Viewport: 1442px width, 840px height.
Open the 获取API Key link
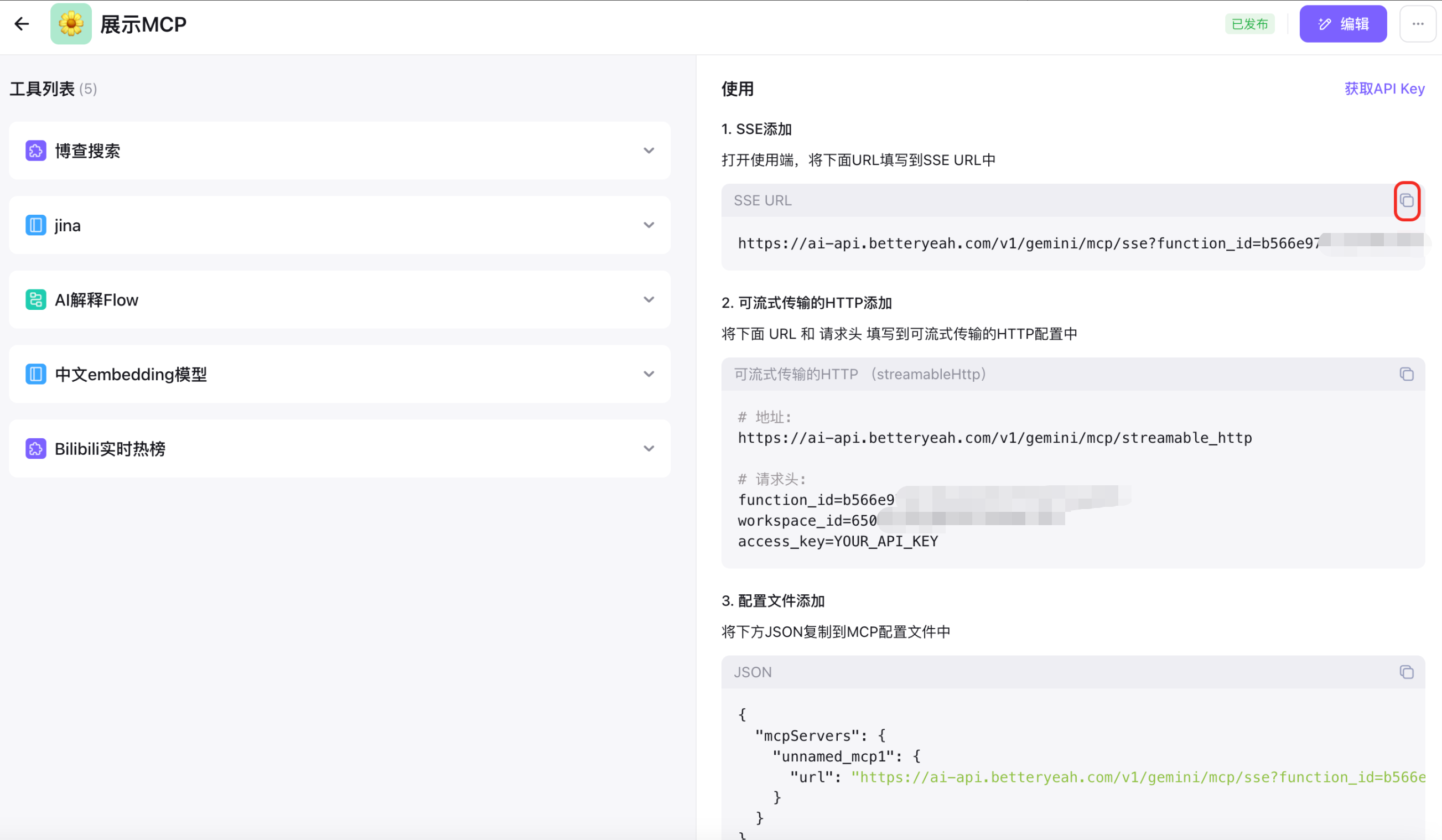pyautogui.click(x=1384, y=89)
